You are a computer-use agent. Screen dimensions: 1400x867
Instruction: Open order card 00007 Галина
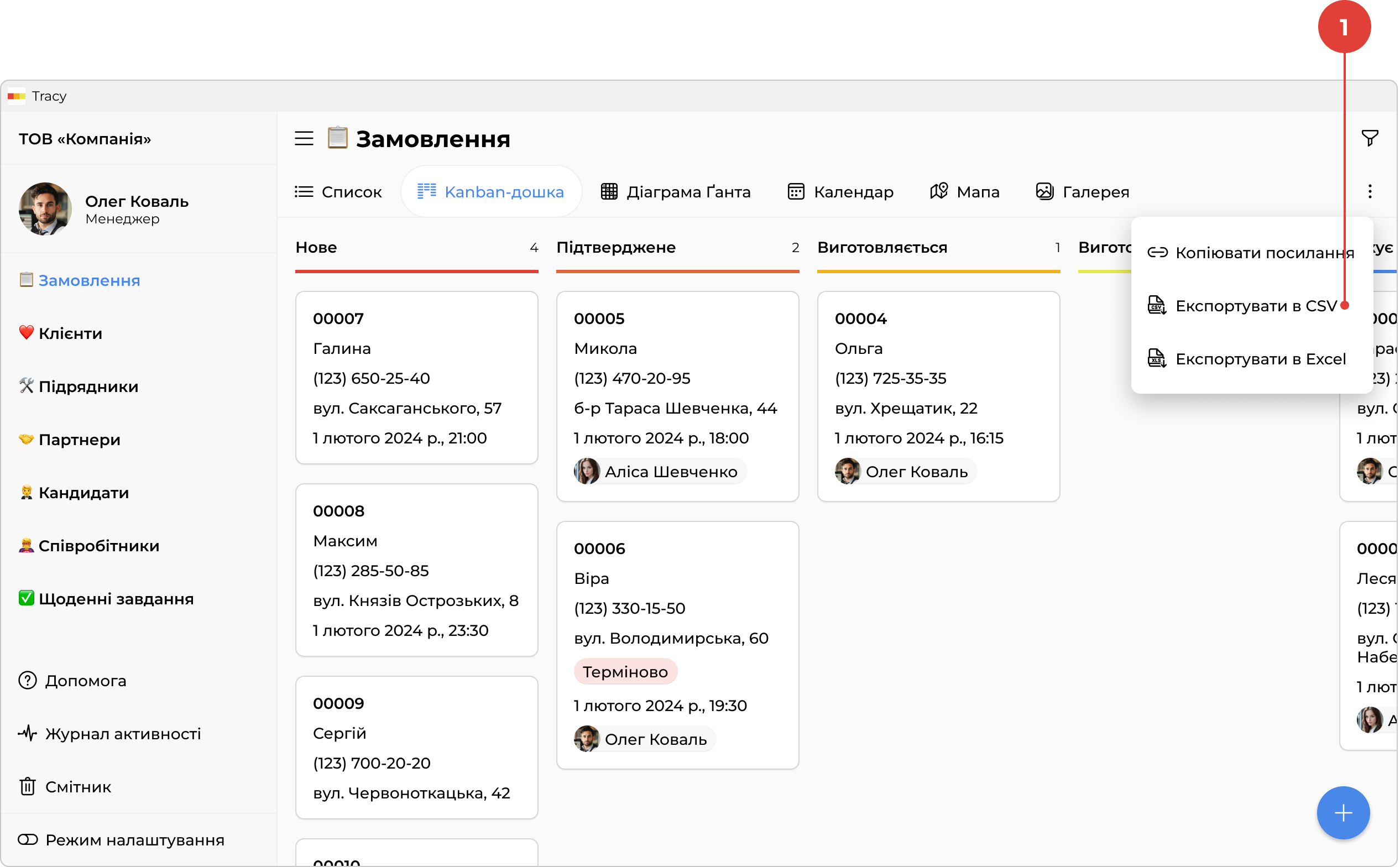coord(416,377)
